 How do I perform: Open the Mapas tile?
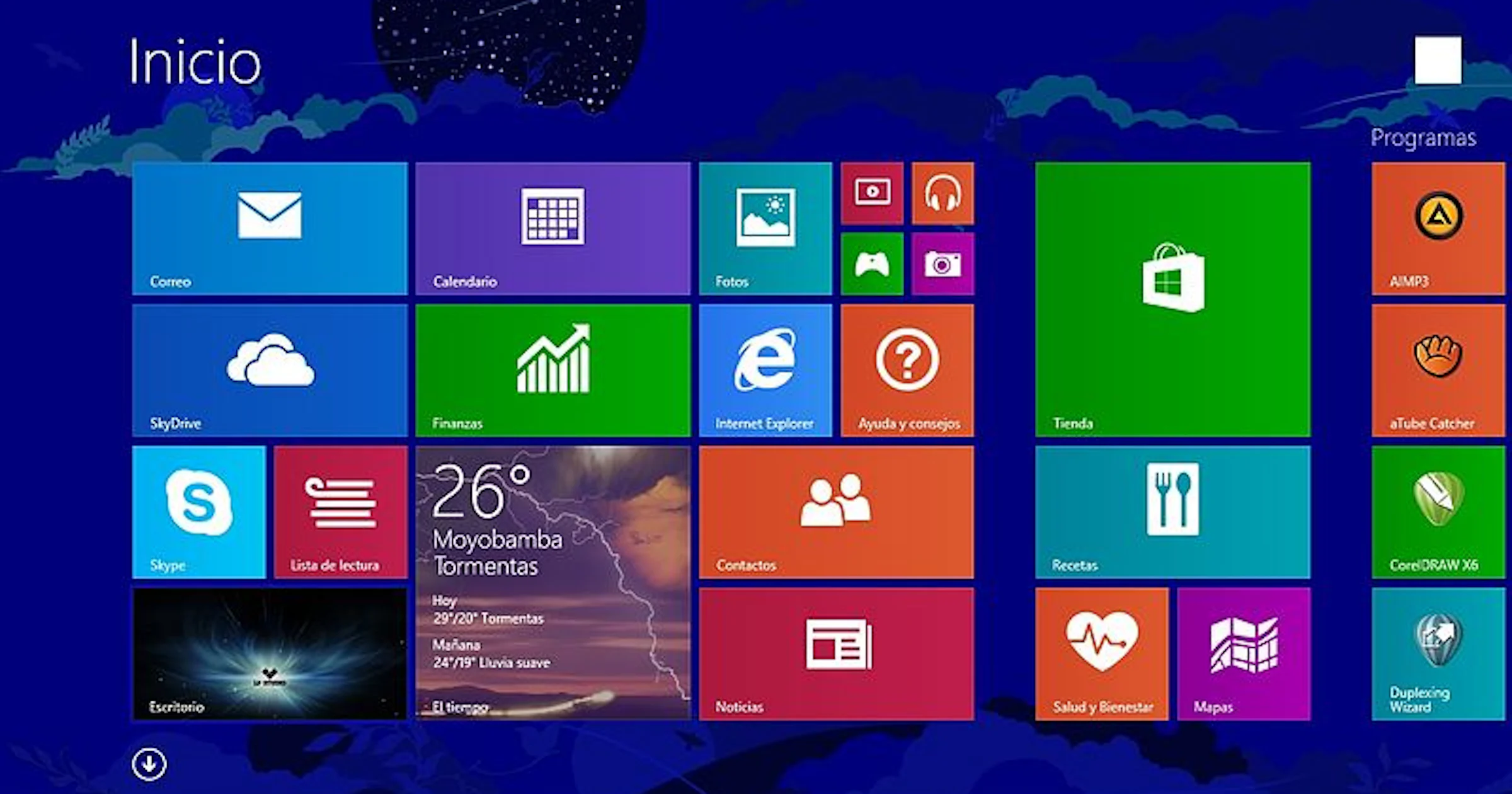[x=1244, y=654]
